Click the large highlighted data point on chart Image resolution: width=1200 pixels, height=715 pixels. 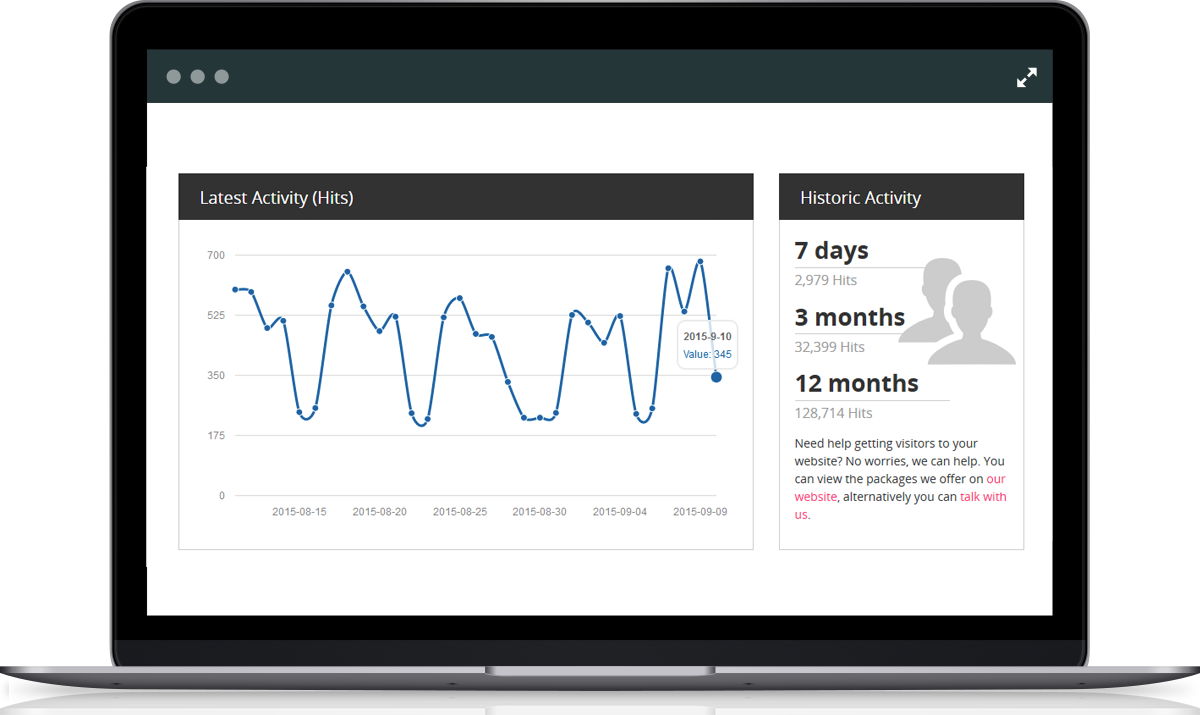click(716, 377)
